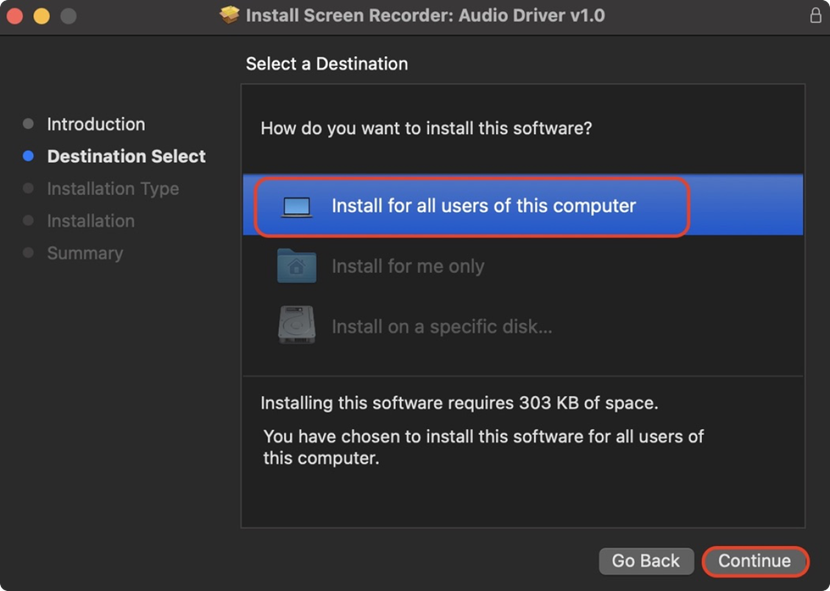Click the home folder icon
Image resolution: width=830 pixels, height=591 pixels.
pos(297,267)
